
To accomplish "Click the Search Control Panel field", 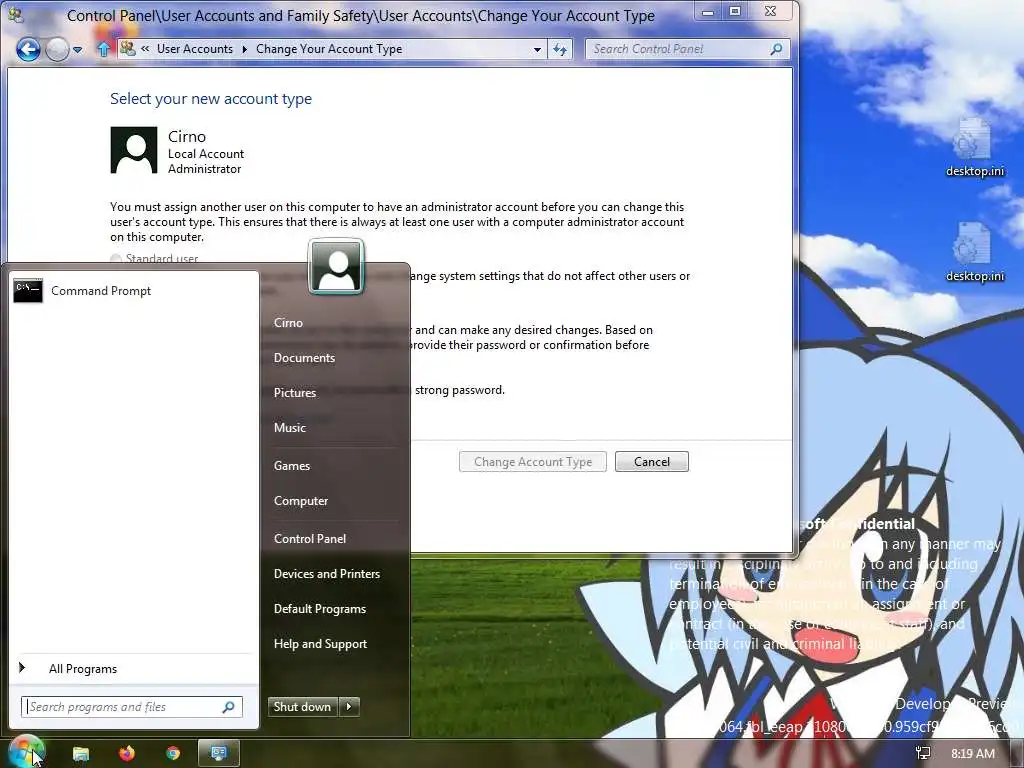I will coord(688,49).
